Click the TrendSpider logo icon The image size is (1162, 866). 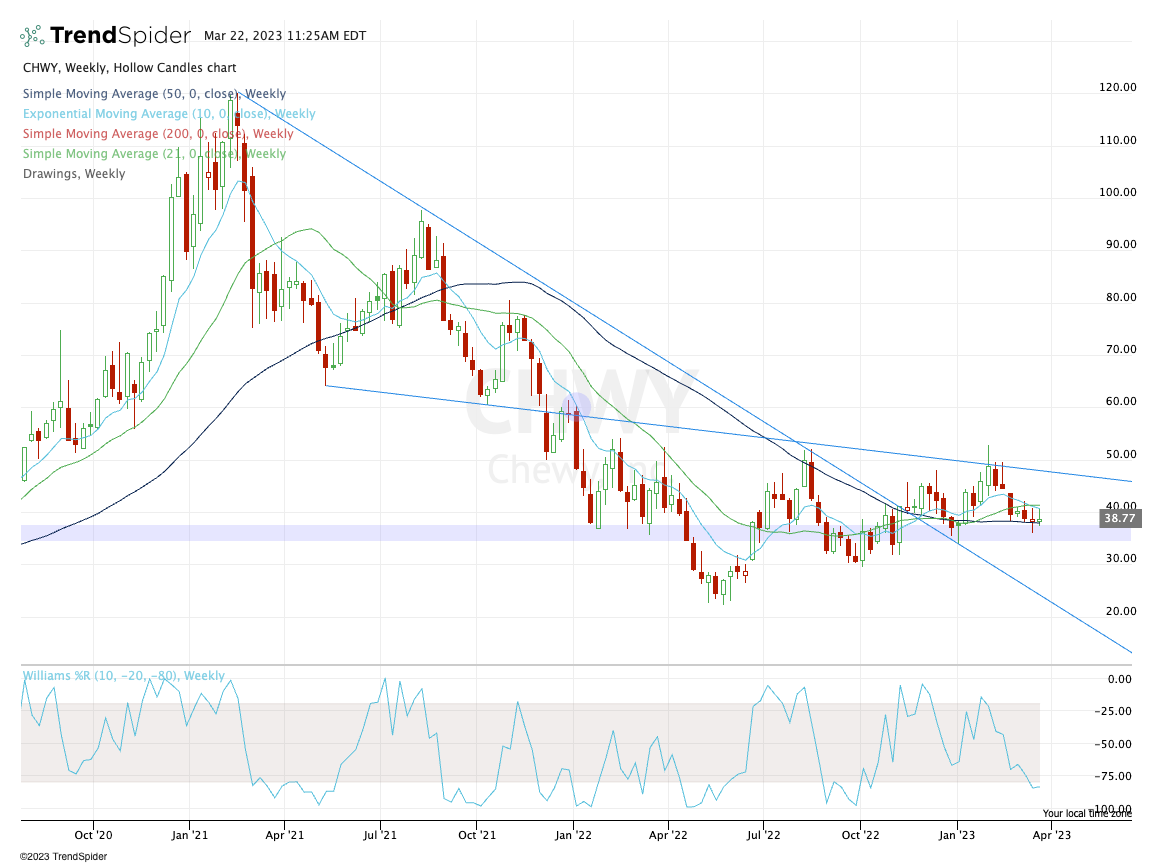tap(33, 36)
